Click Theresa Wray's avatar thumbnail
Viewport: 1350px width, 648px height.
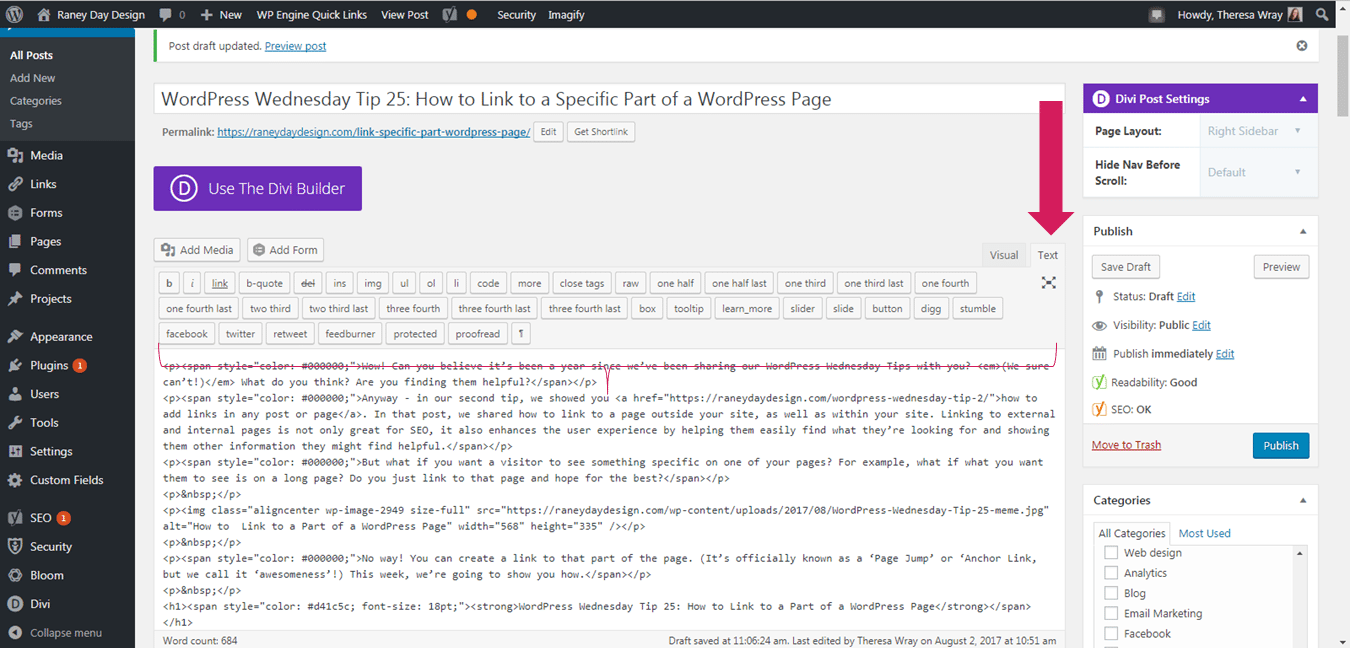(x=1295, y=14)
